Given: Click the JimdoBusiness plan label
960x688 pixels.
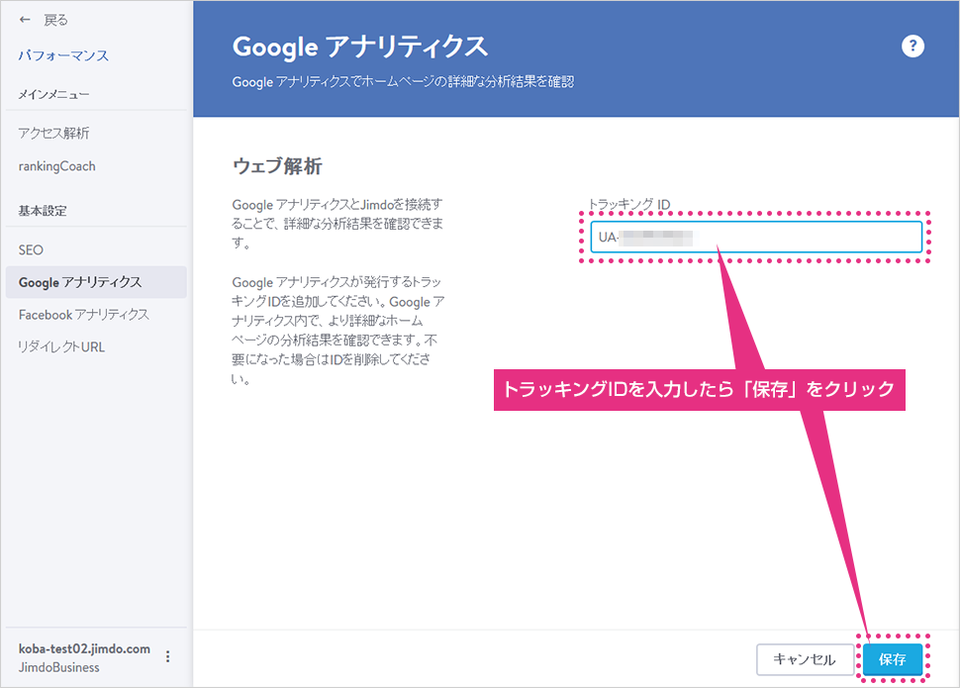Looking at the screenshot, I should (x=59, y=667).
